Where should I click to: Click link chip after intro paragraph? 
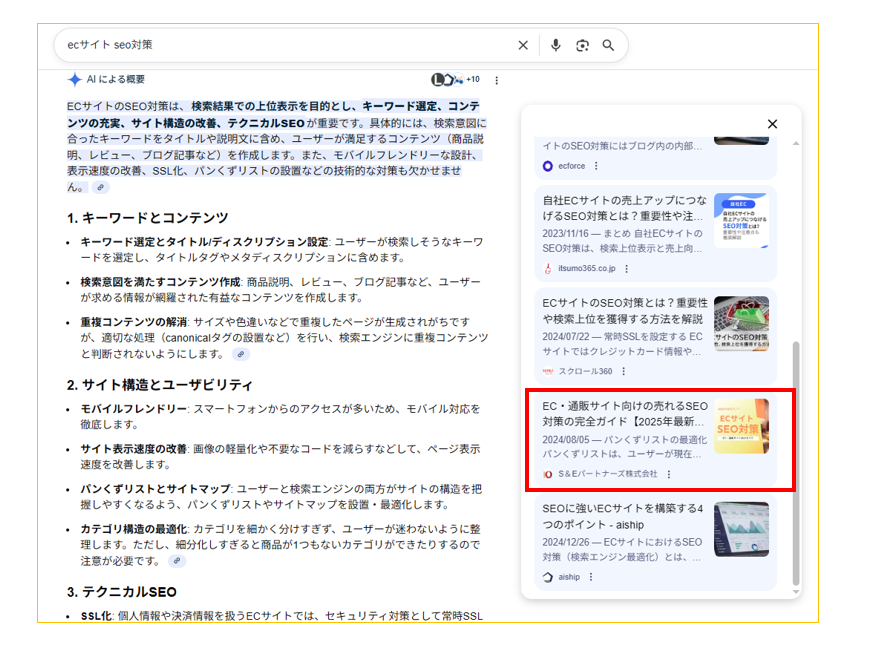tap(101, 188)
